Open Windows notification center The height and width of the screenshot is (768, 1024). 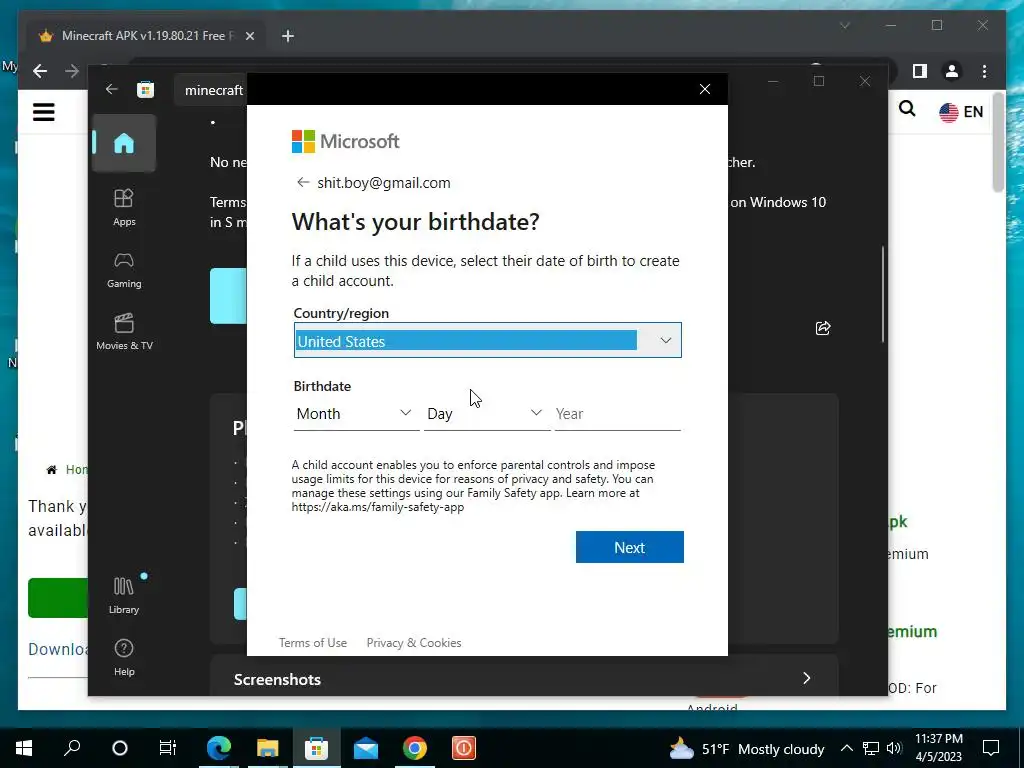991,748
